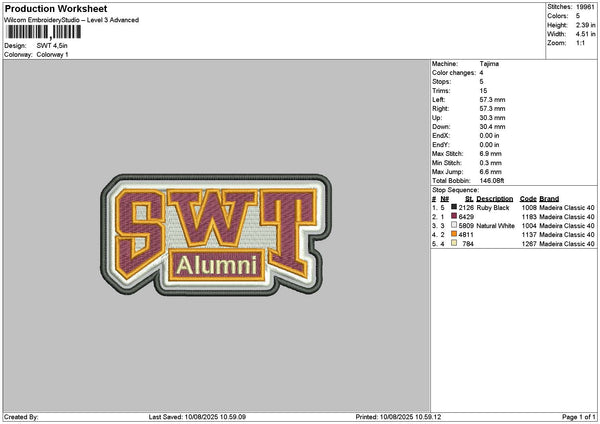Click the Stitches label in top-right box
This screenshot has width=600, height=424.
(559, 7)
